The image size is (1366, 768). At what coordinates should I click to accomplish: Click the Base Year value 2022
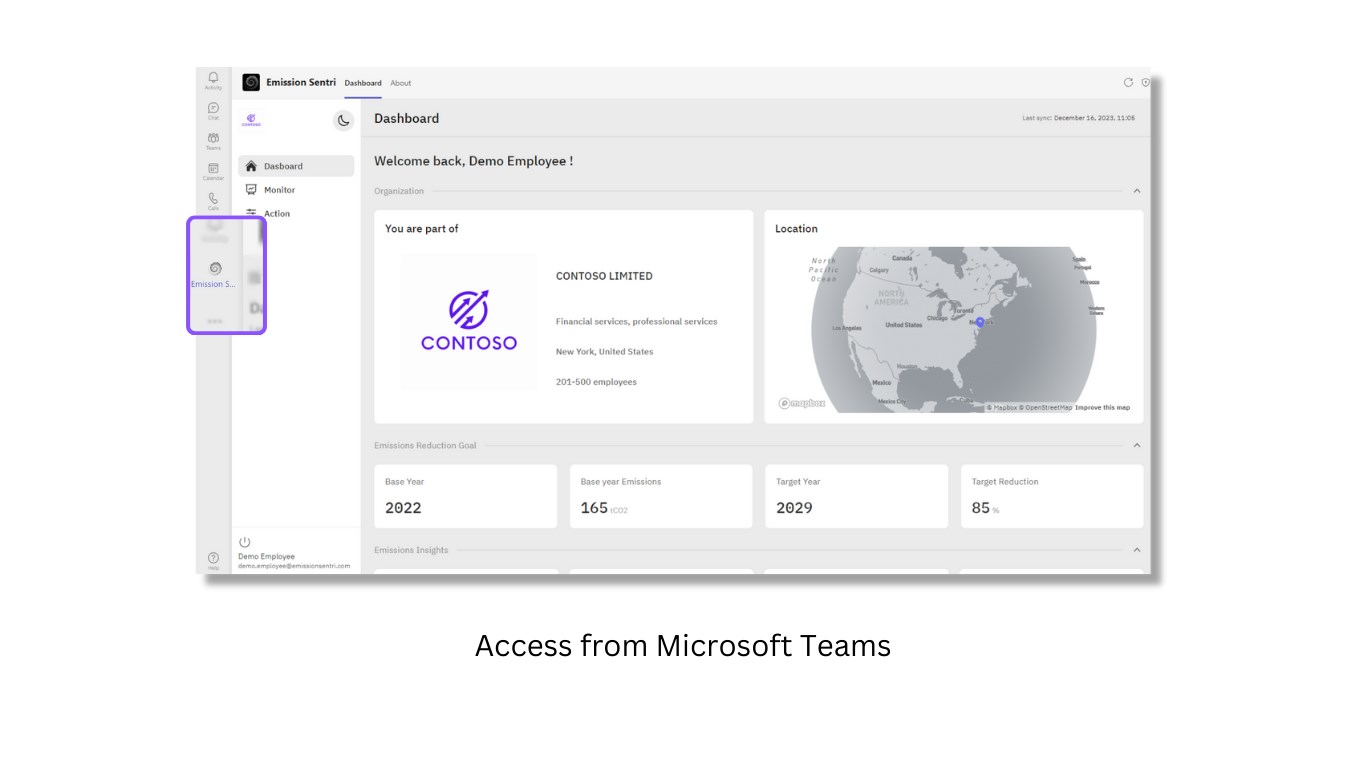[403, 508]
